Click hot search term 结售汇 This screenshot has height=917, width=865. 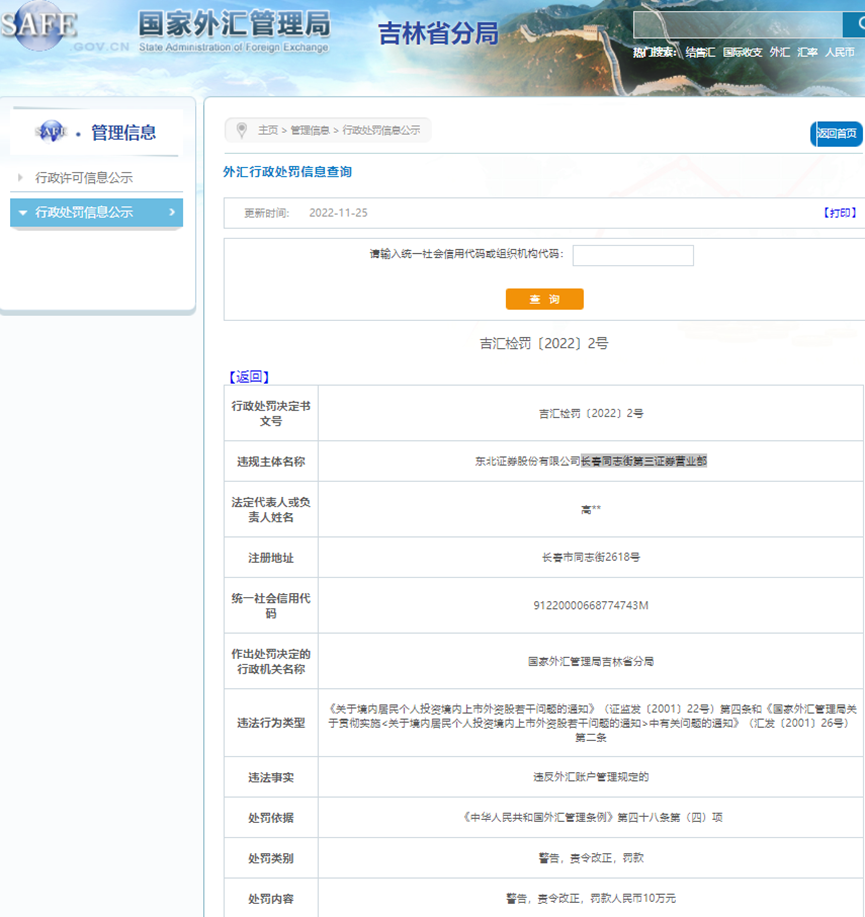[x=700, y=52]
